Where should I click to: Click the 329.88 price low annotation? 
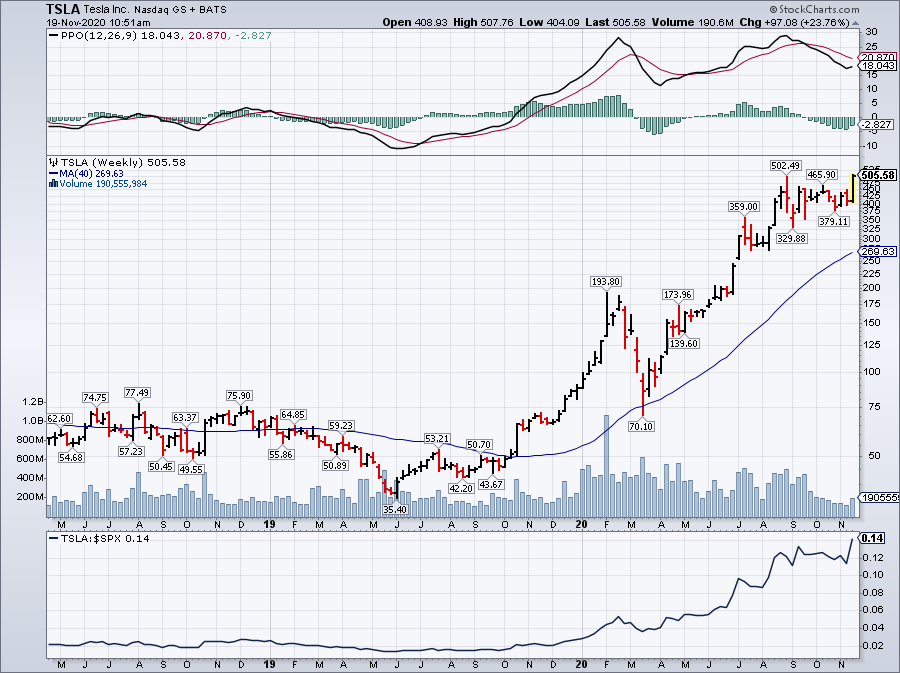[x=792, y=238]
